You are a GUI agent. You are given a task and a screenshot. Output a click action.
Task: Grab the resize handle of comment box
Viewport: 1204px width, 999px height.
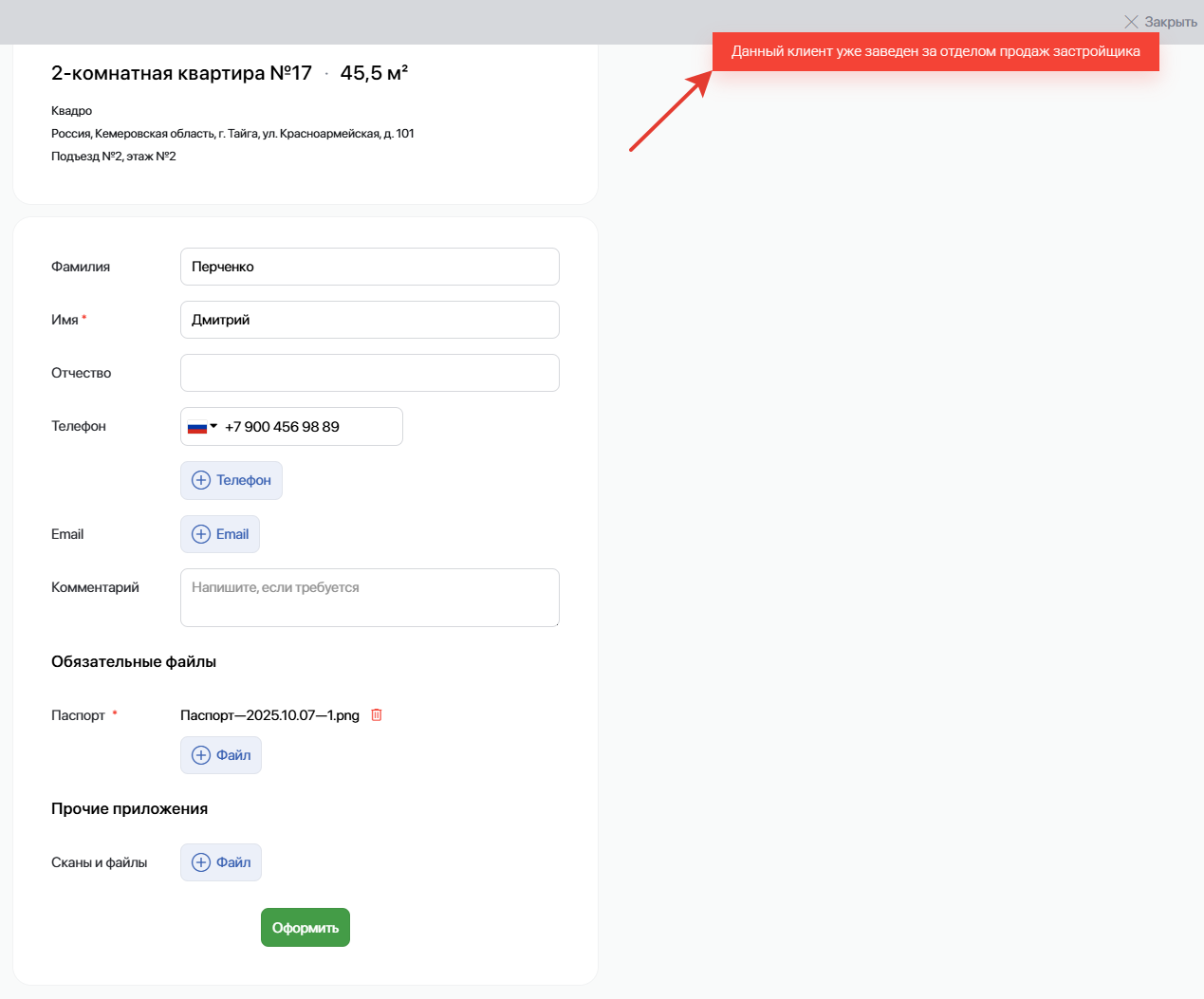555,622
